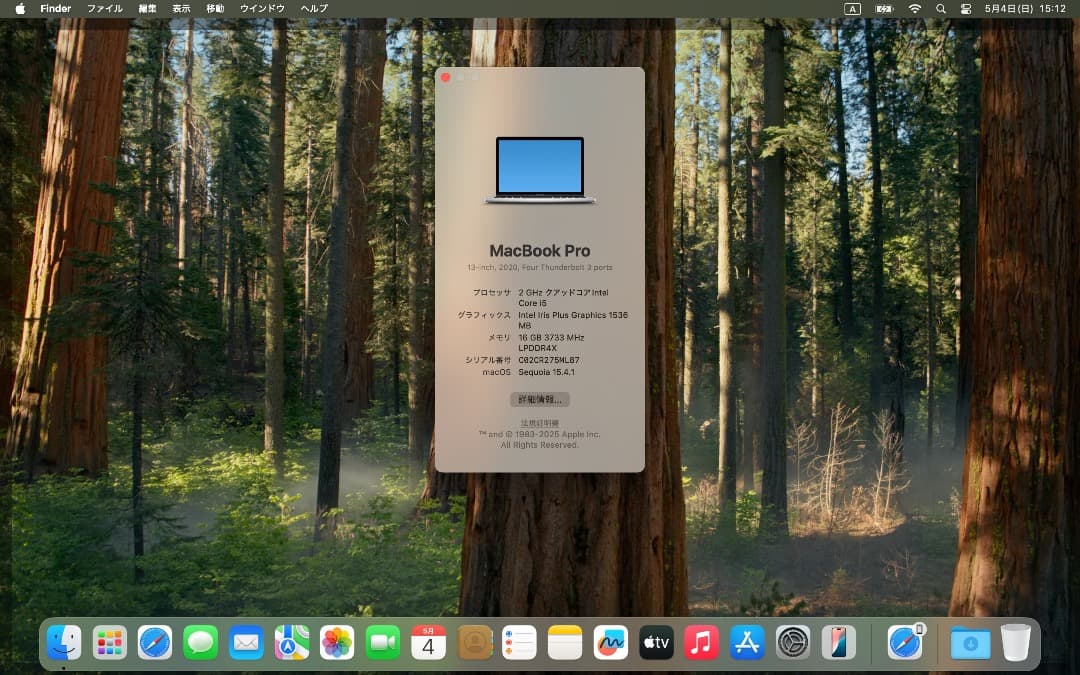Open Mail from the Dock
1080x675 pixels.
245,643
